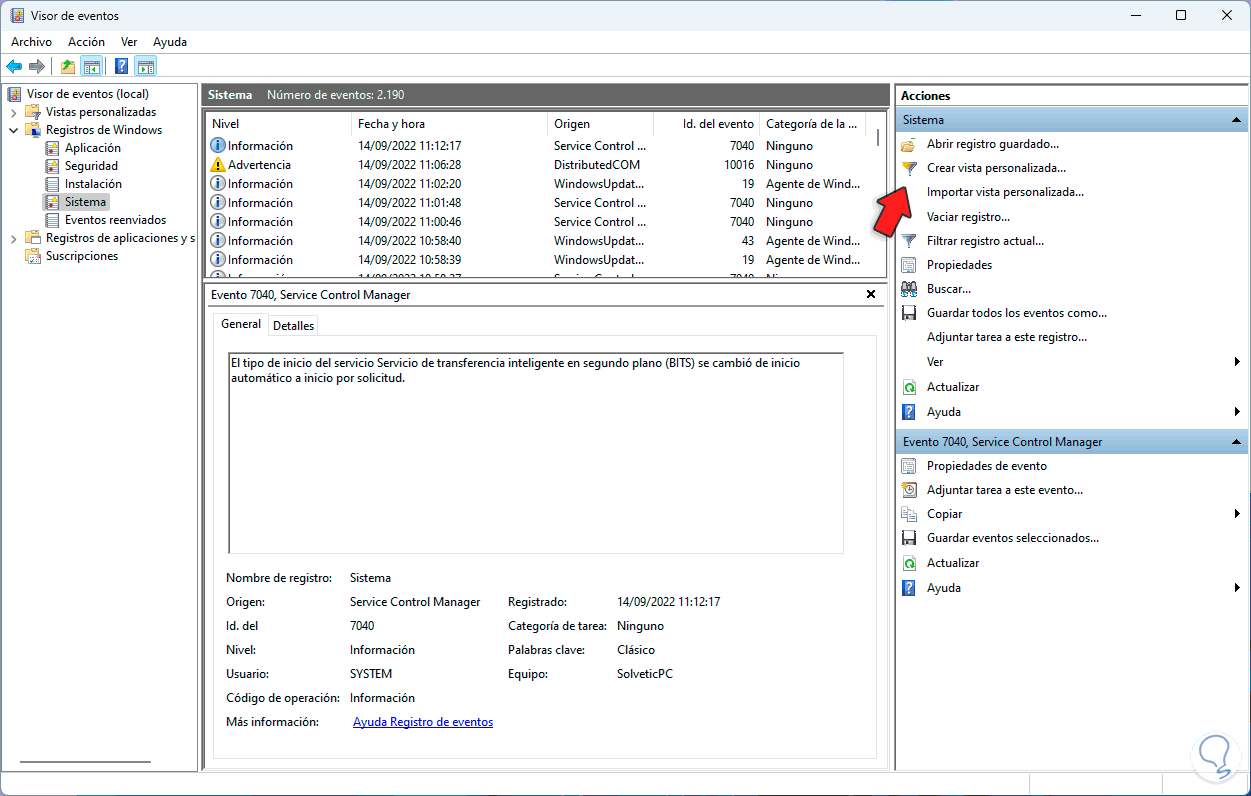Viewport: 1251px width, 796px height.
Task: Open the Ver menu in the menu bar
Action: (x=129, y=42)
